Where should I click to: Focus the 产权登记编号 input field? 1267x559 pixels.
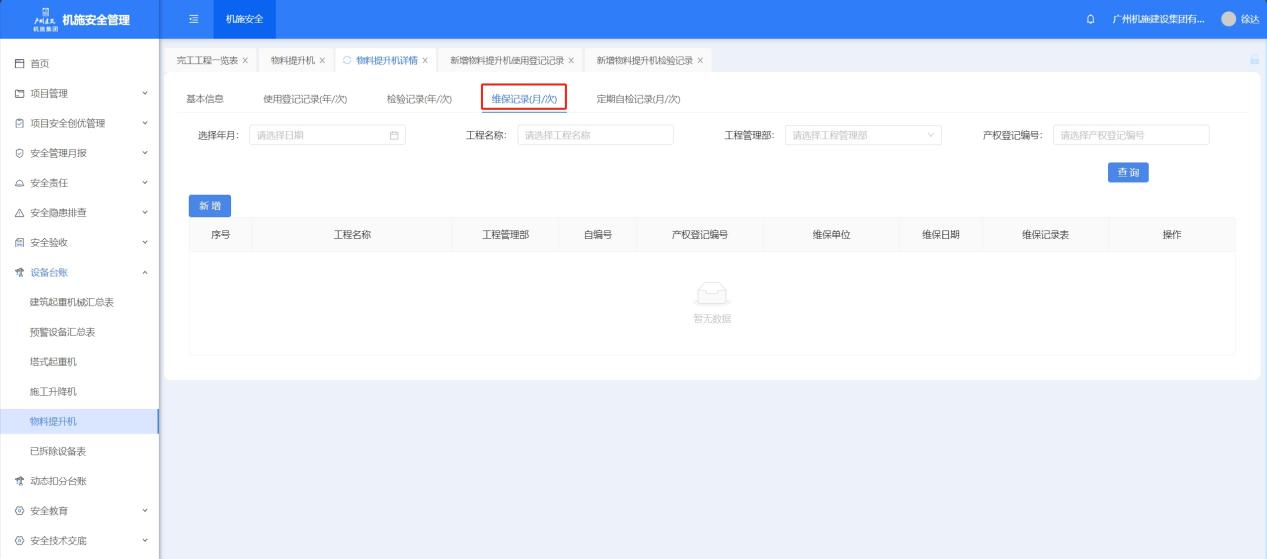(1130, 135)
